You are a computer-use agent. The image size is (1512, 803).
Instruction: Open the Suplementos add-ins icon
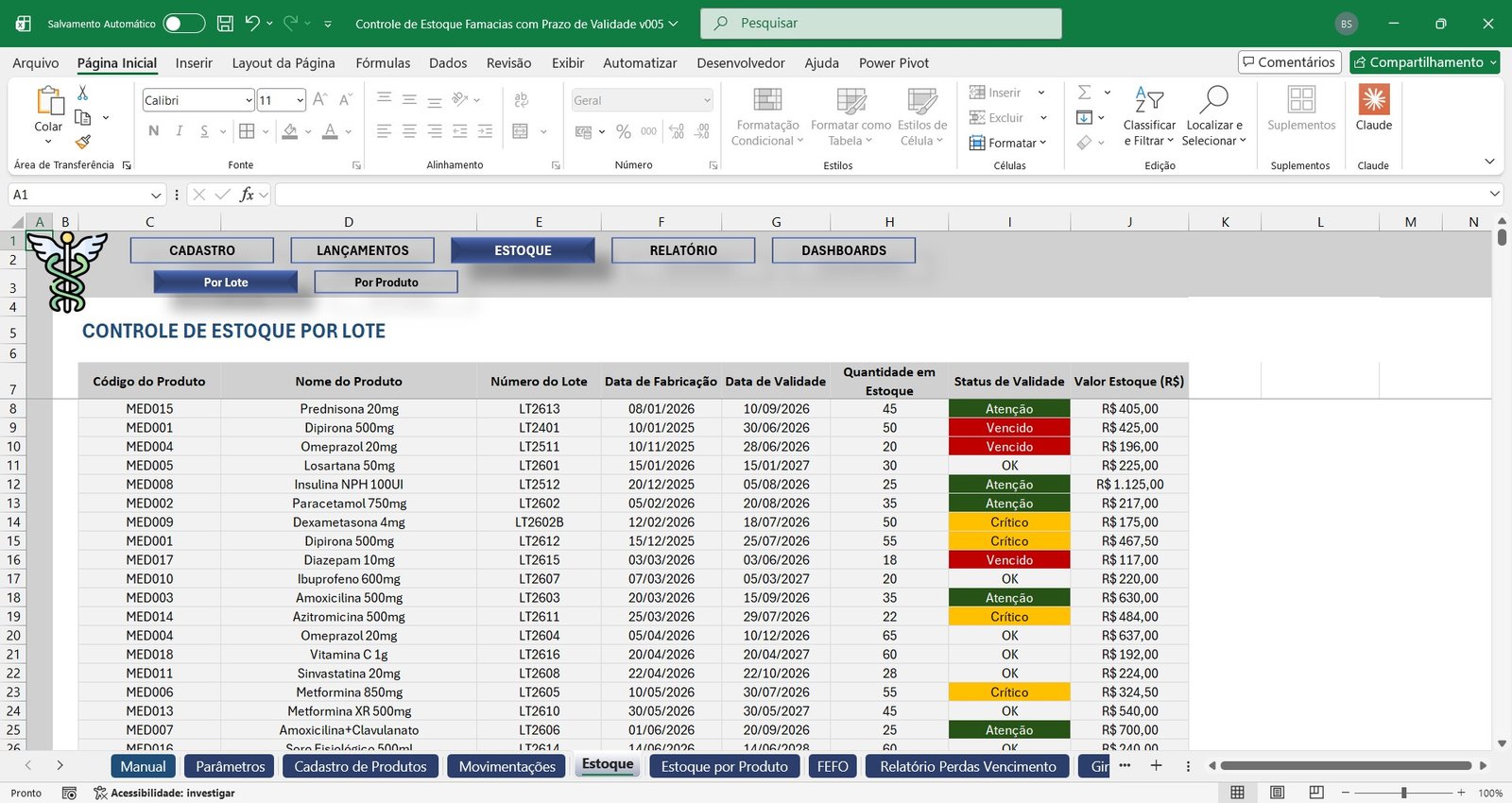click(1301, 99)
